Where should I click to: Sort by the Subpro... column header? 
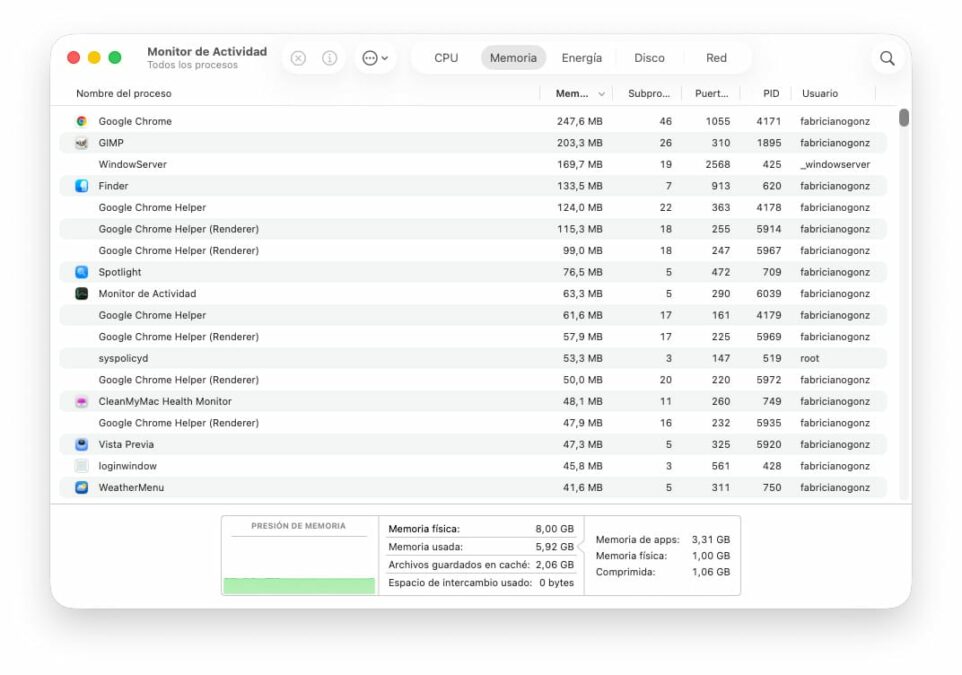point(648,93)
